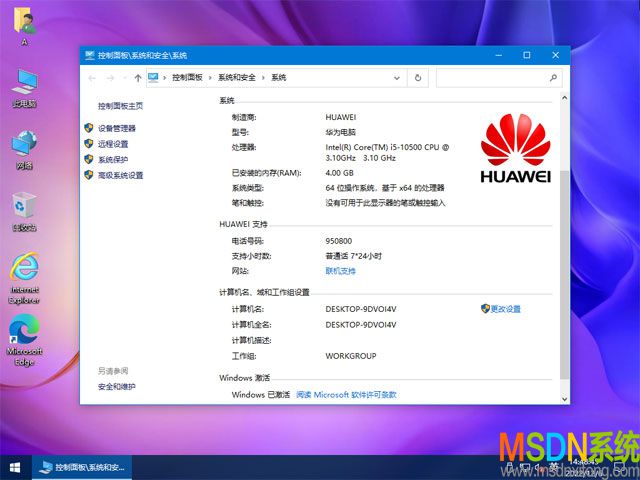
Task: Close the control panel window
Action: point(556,55)
